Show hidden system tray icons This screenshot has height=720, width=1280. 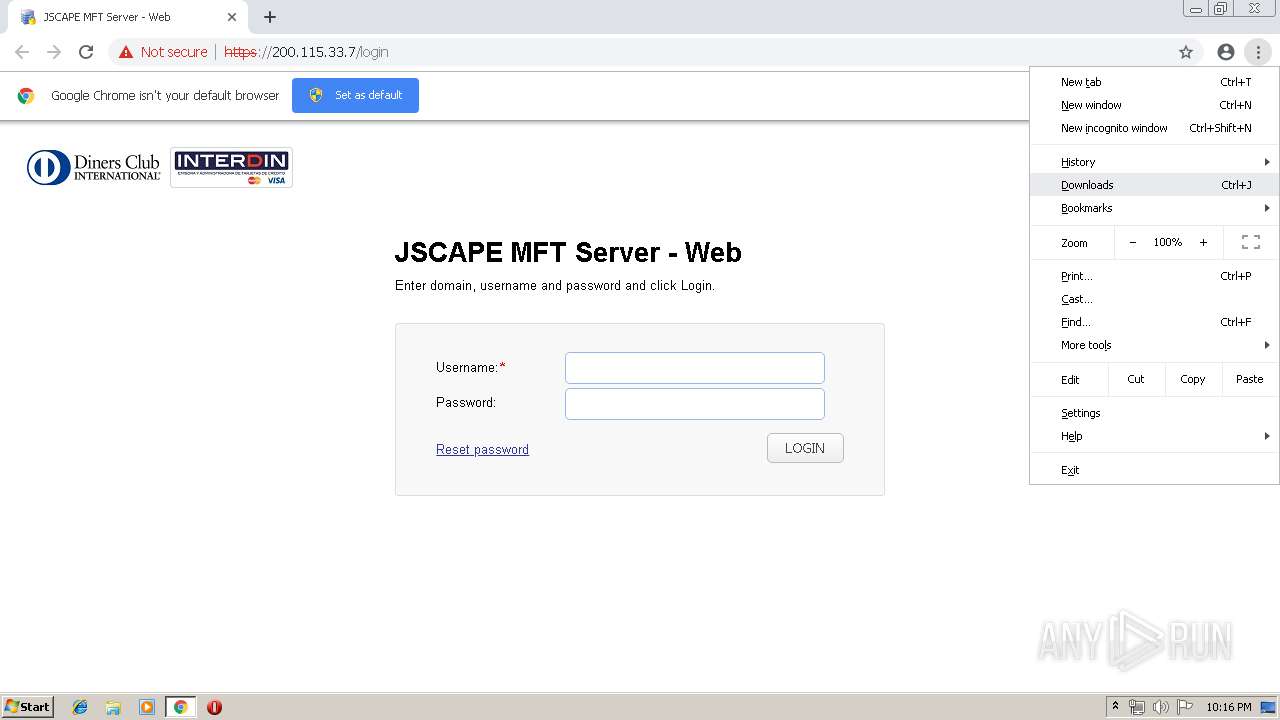point(1115,707)
